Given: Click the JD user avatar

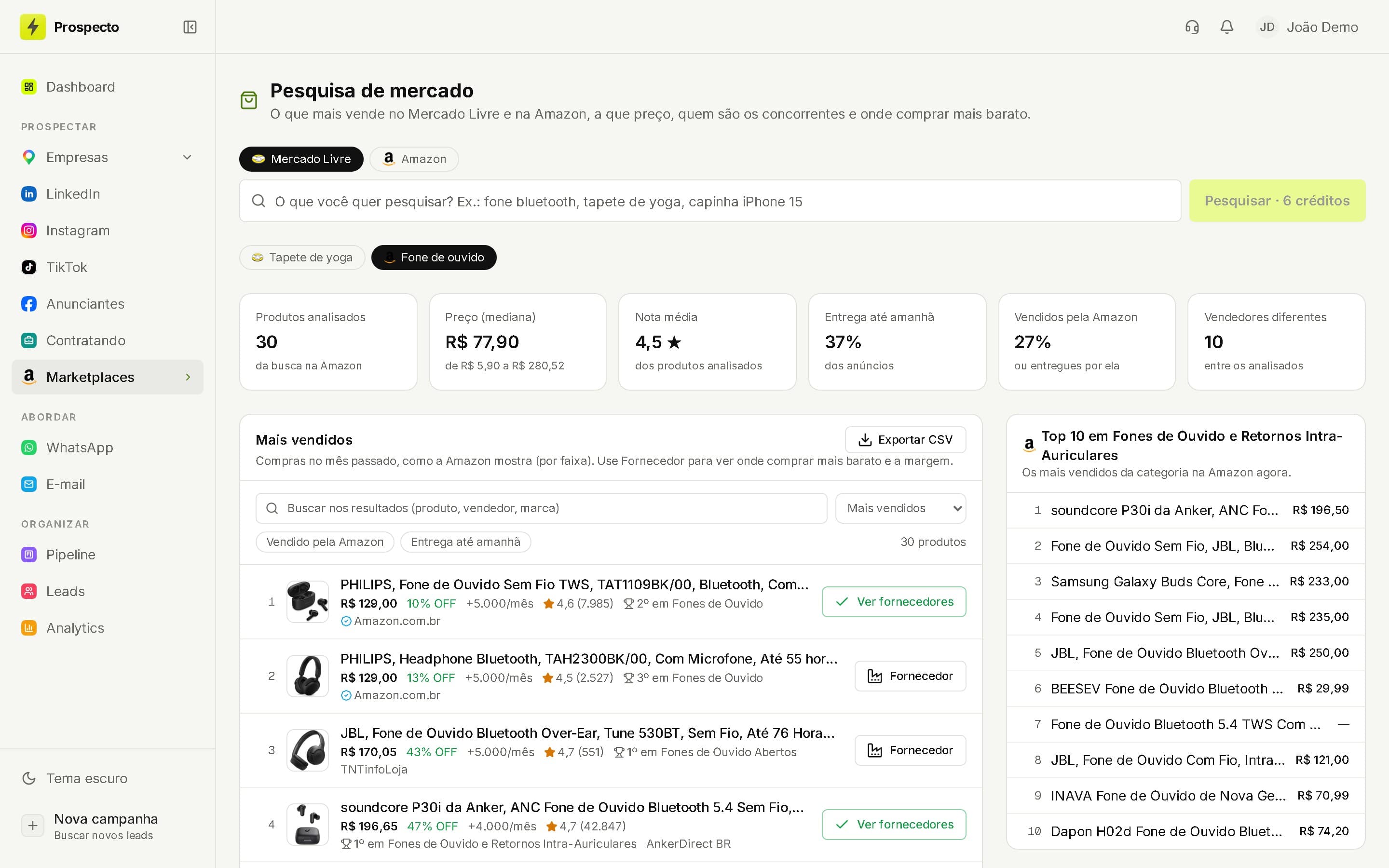Looking at the screenshot, I should (x=1267, y=27).
